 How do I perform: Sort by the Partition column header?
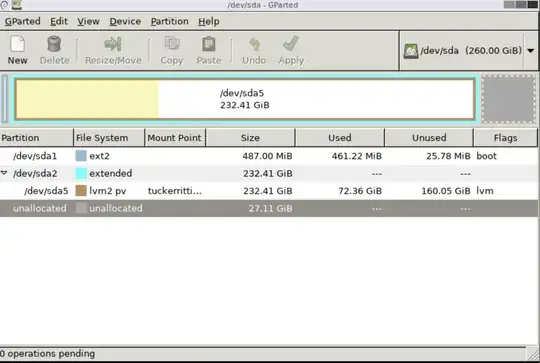tap(37, 138)
